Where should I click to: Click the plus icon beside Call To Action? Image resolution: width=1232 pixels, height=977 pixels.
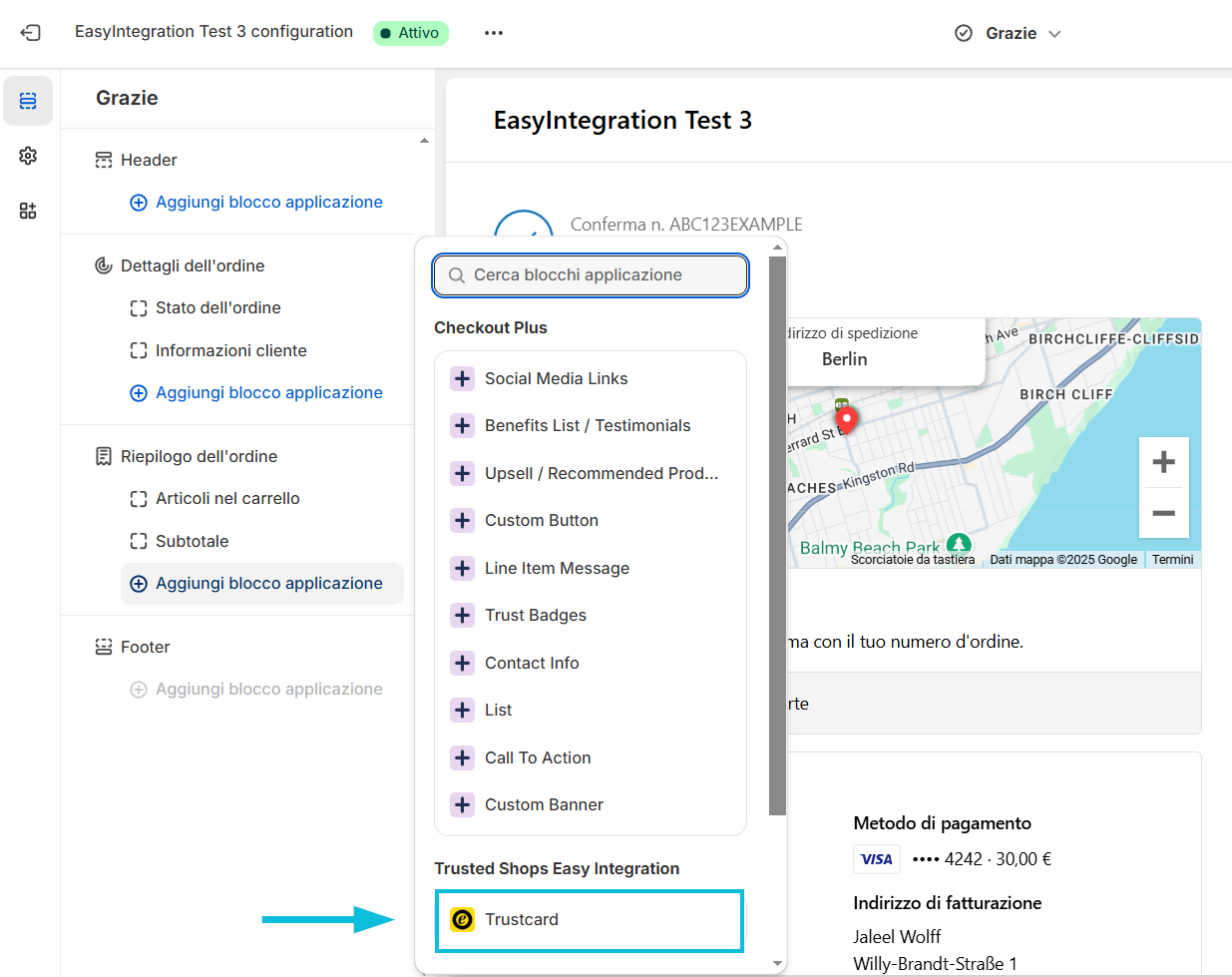(462, 757)
